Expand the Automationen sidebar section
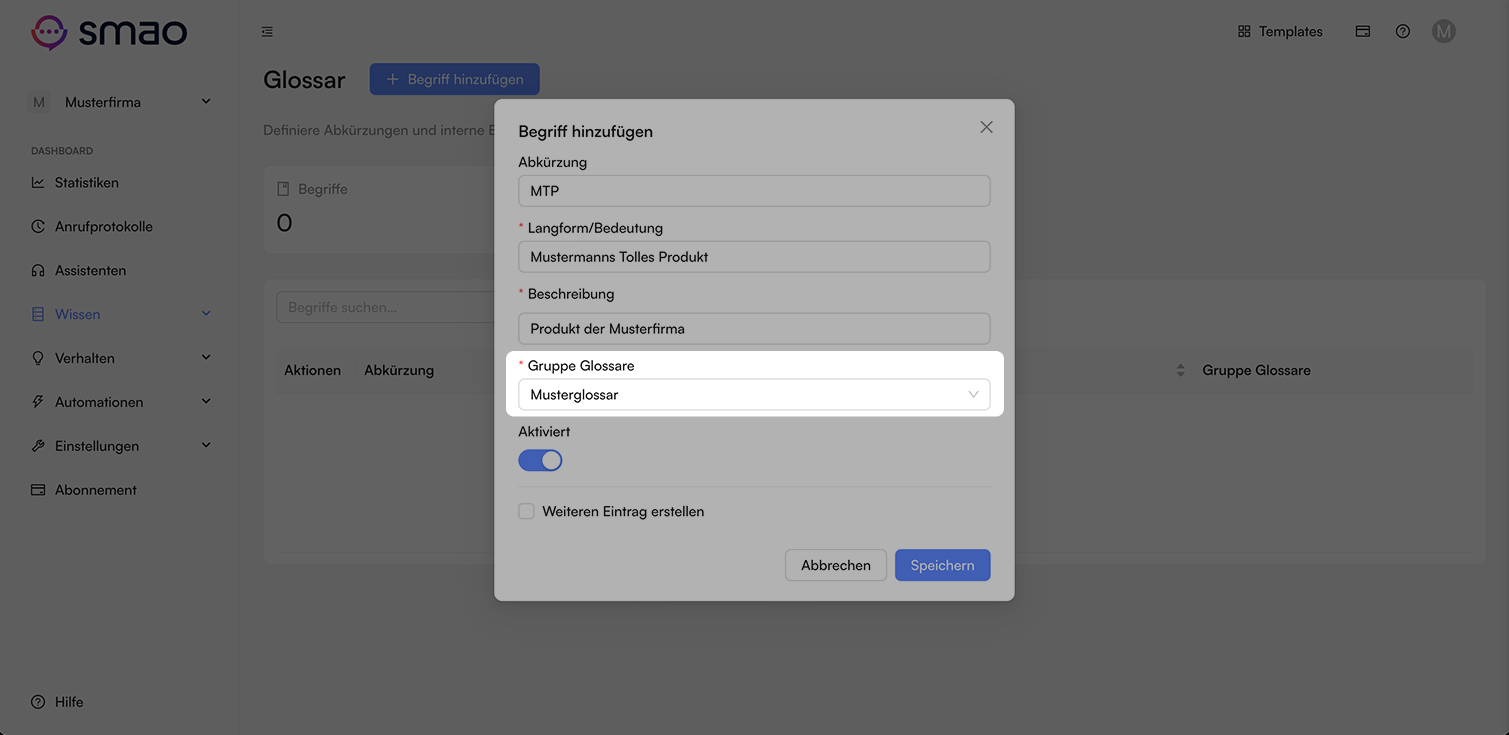Screen dimensions: 1509x735 [120, 402]
